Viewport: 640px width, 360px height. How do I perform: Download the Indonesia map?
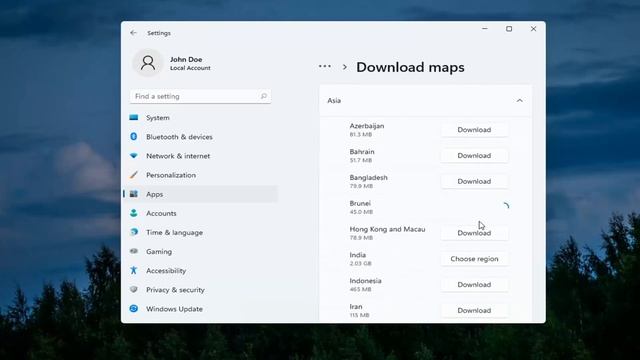point(474,284)
